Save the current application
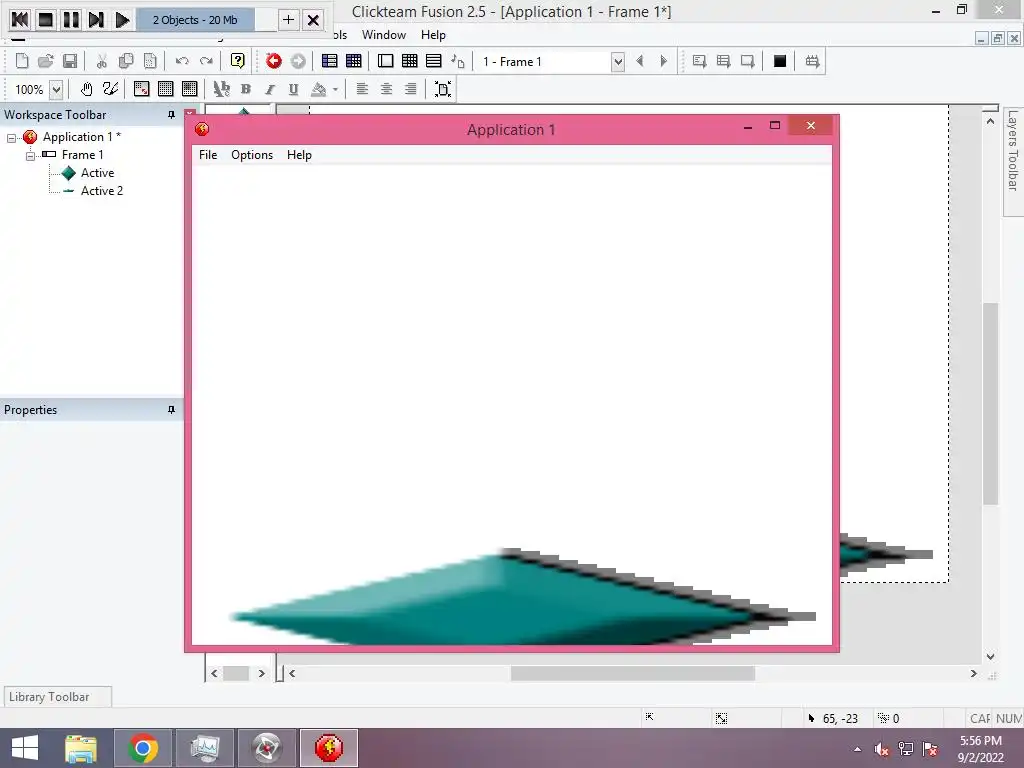This screenshot has height=768, width=1024. [70, 61]
